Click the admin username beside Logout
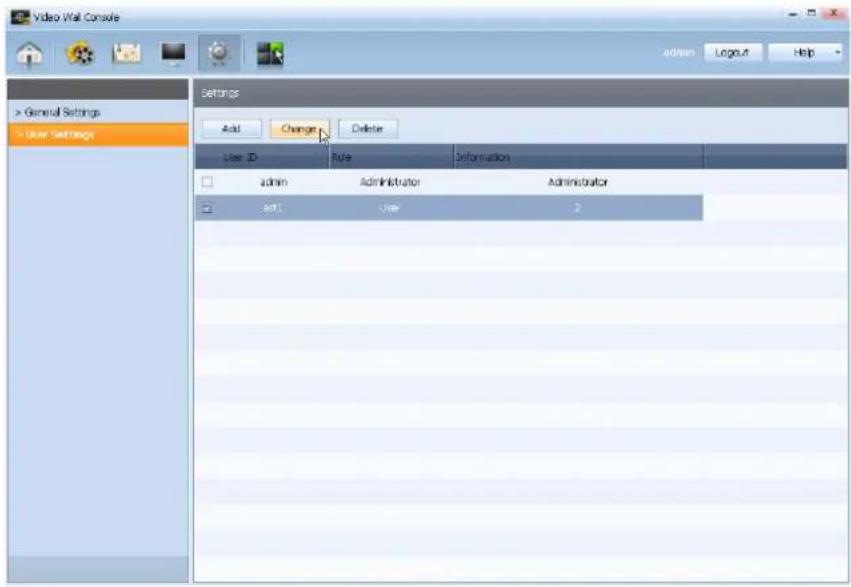 679,53
